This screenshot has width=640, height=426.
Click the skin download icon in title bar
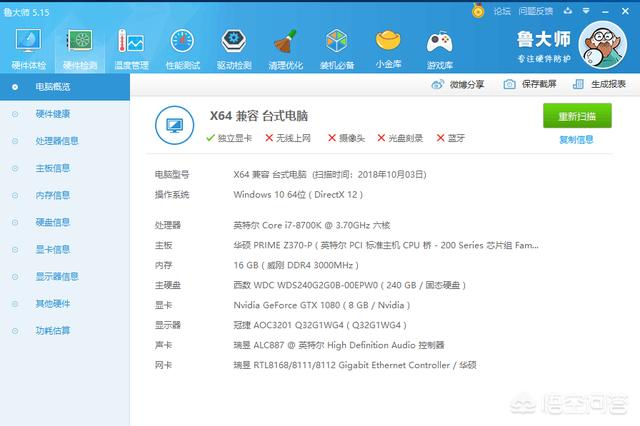click(x=568, y=11)
